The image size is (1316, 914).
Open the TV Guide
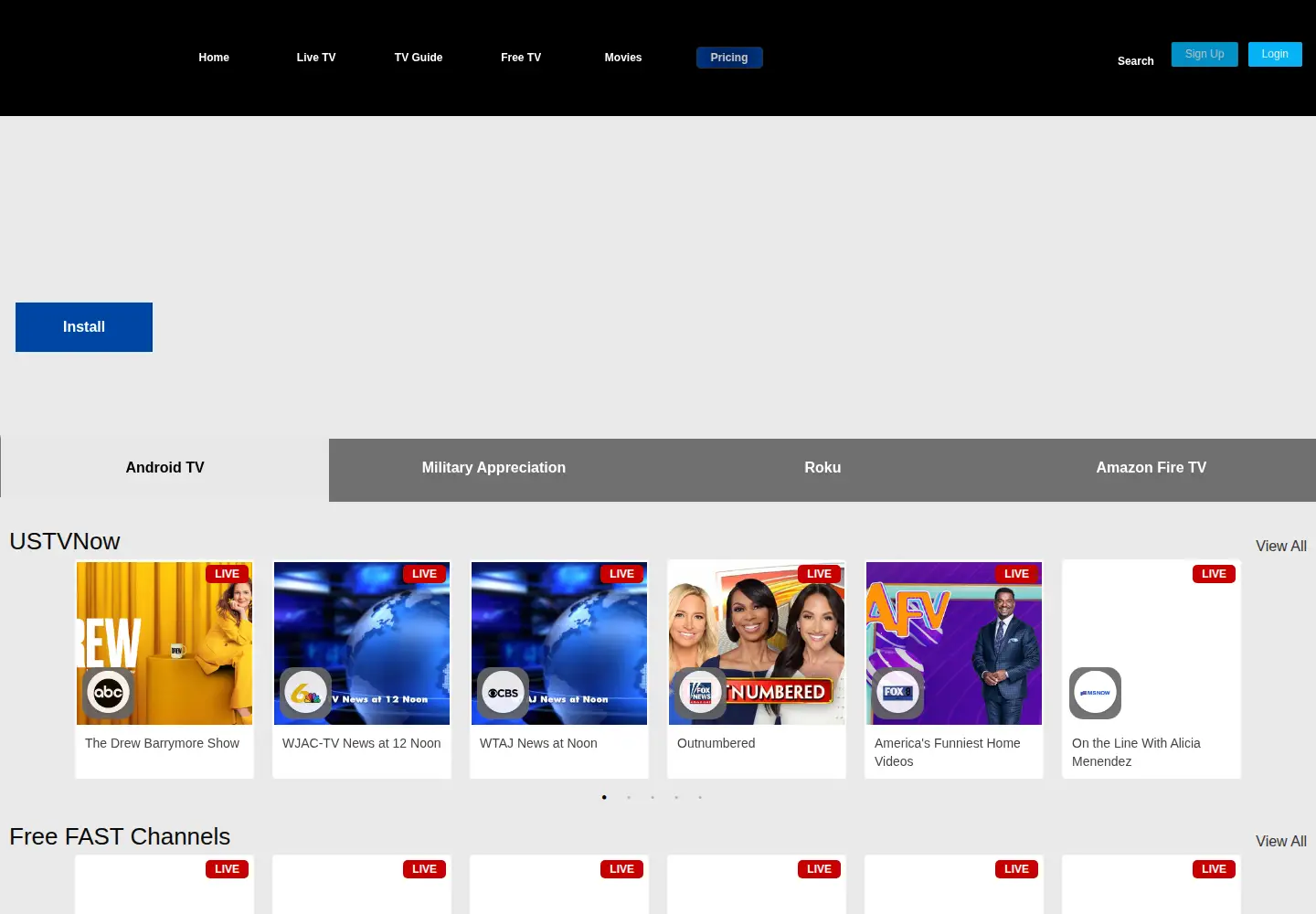coord(419,58)
